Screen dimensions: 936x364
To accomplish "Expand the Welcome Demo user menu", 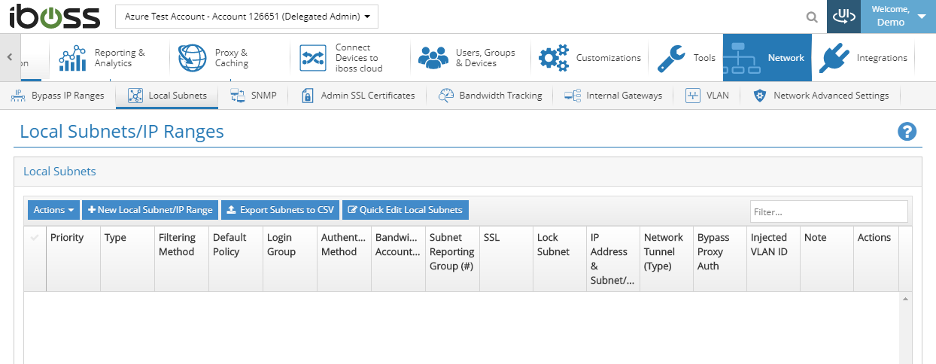I will (898, 17).
